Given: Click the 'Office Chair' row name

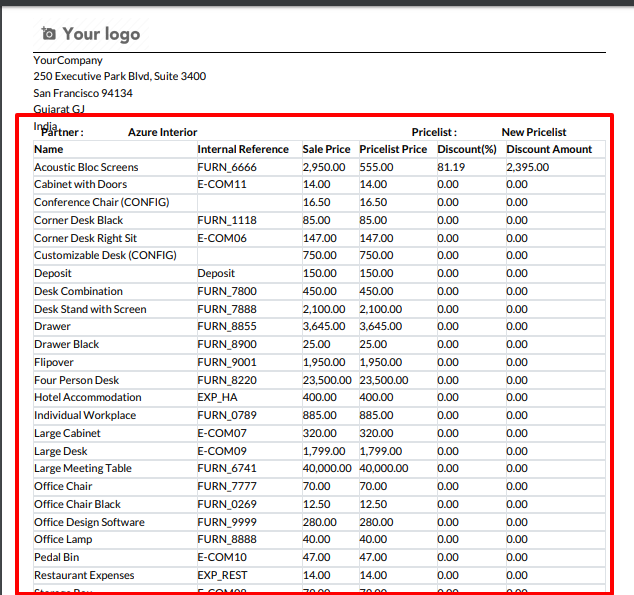Looking at the screenshot, I should (63, 486).
